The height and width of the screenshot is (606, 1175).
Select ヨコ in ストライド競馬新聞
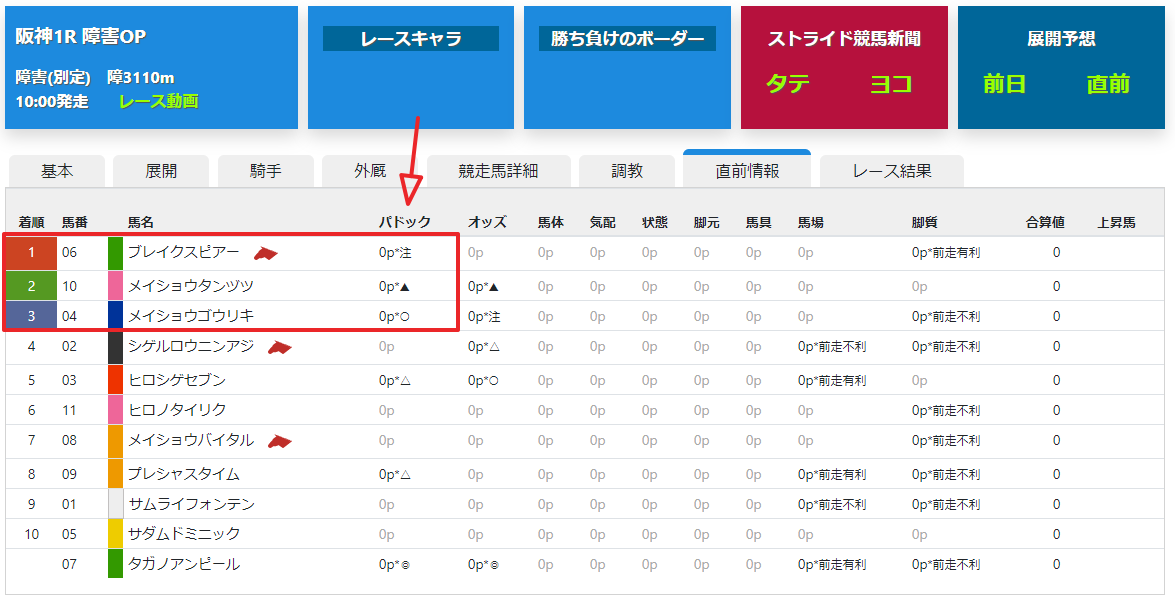click(890, 84)
